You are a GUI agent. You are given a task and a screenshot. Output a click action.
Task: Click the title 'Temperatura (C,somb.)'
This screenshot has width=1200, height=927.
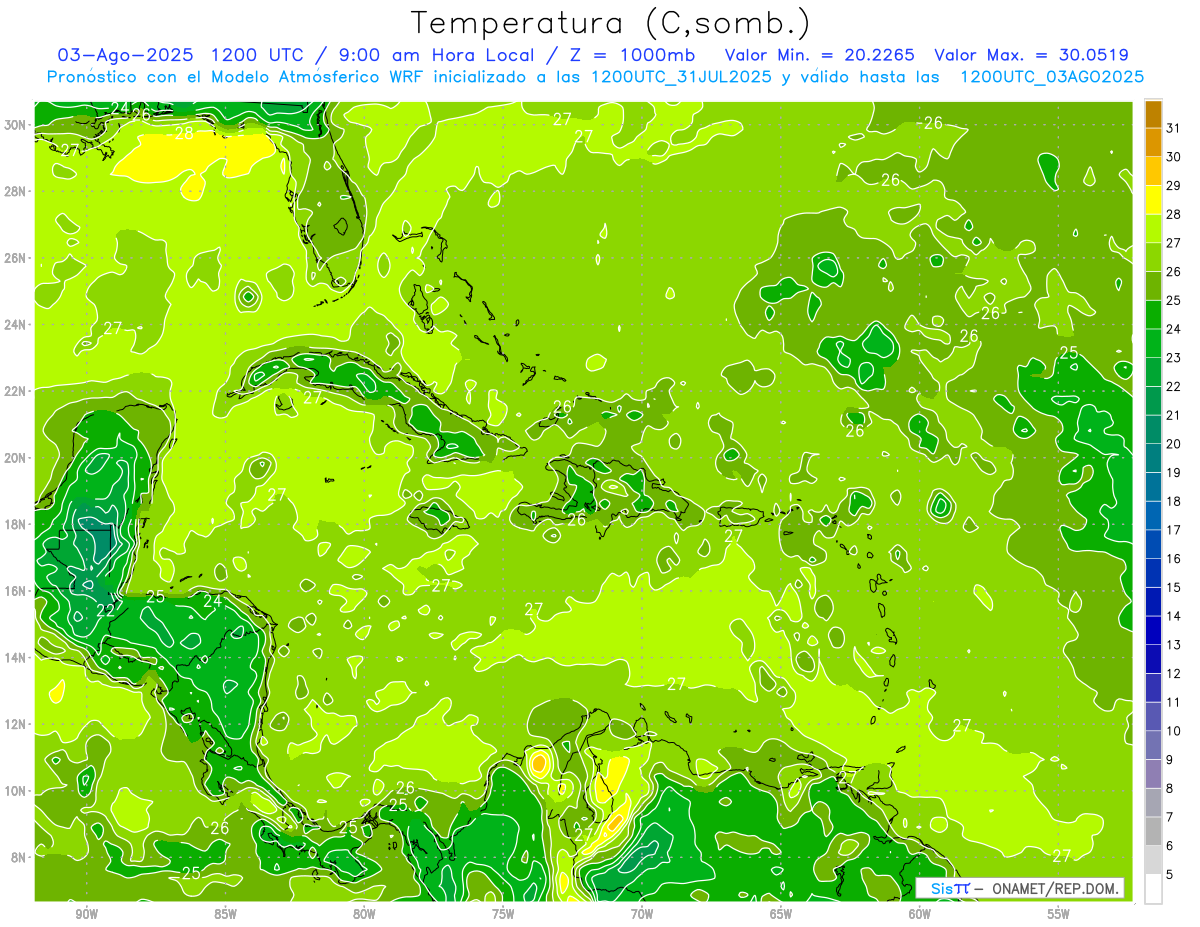pyautogui.click(x=610, y=22)
